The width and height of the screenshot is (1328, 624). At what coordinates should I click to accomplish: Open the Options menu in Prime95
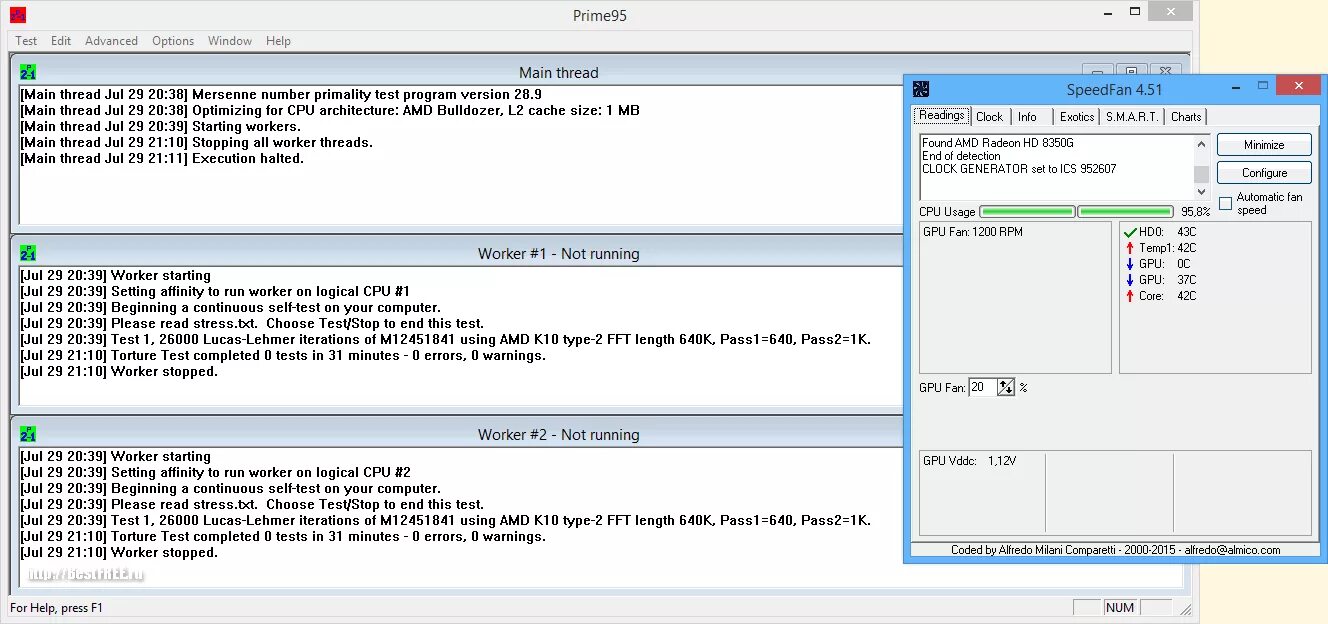[173, 41]
